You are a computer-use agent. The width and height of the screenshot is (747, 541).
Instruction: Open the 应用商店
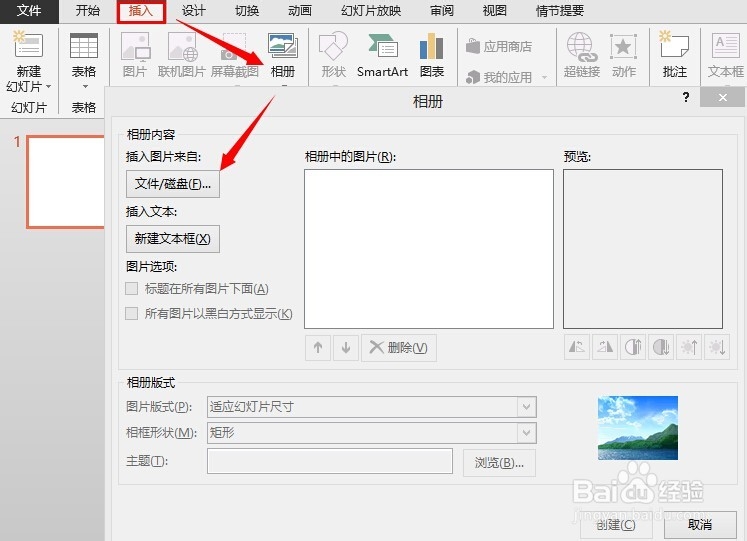coord(498,46)
